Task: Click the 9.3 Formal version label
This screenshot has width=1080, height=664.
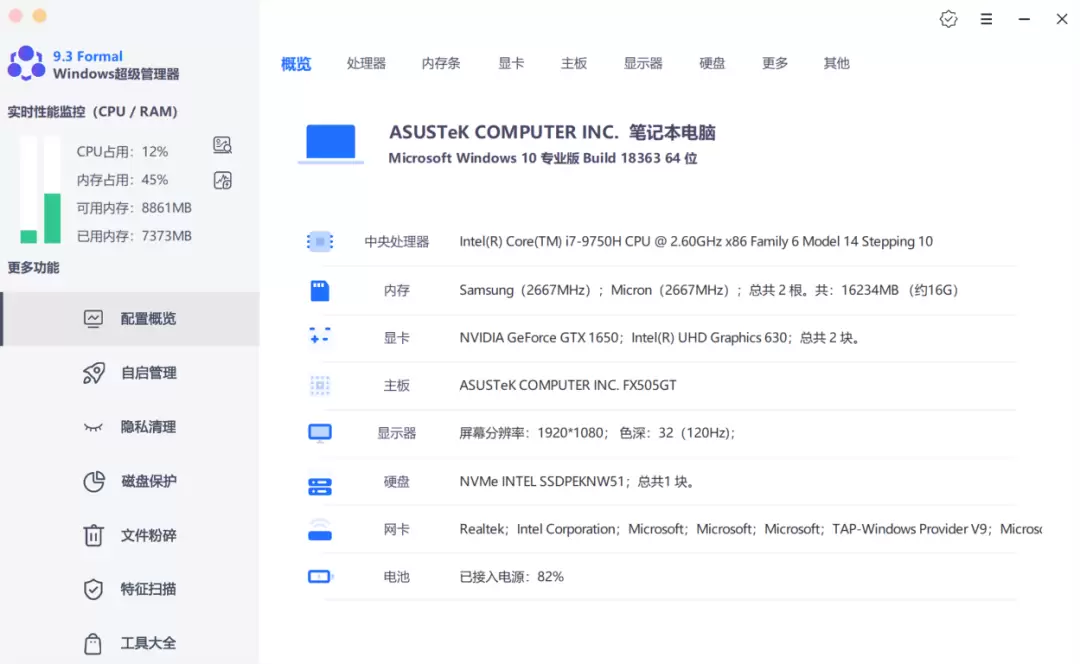Action: pyautogui.click(x=88, y=56)
